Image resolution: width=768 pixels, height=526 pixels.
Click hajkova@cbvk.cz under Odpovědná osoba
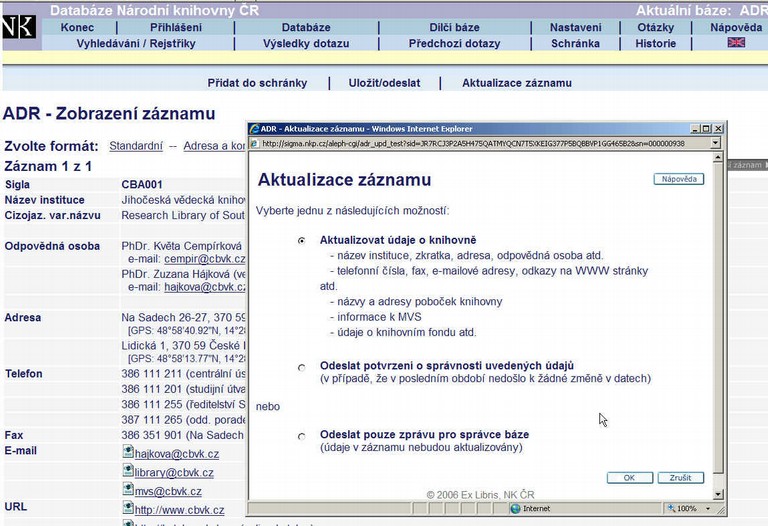coord(205,287)
